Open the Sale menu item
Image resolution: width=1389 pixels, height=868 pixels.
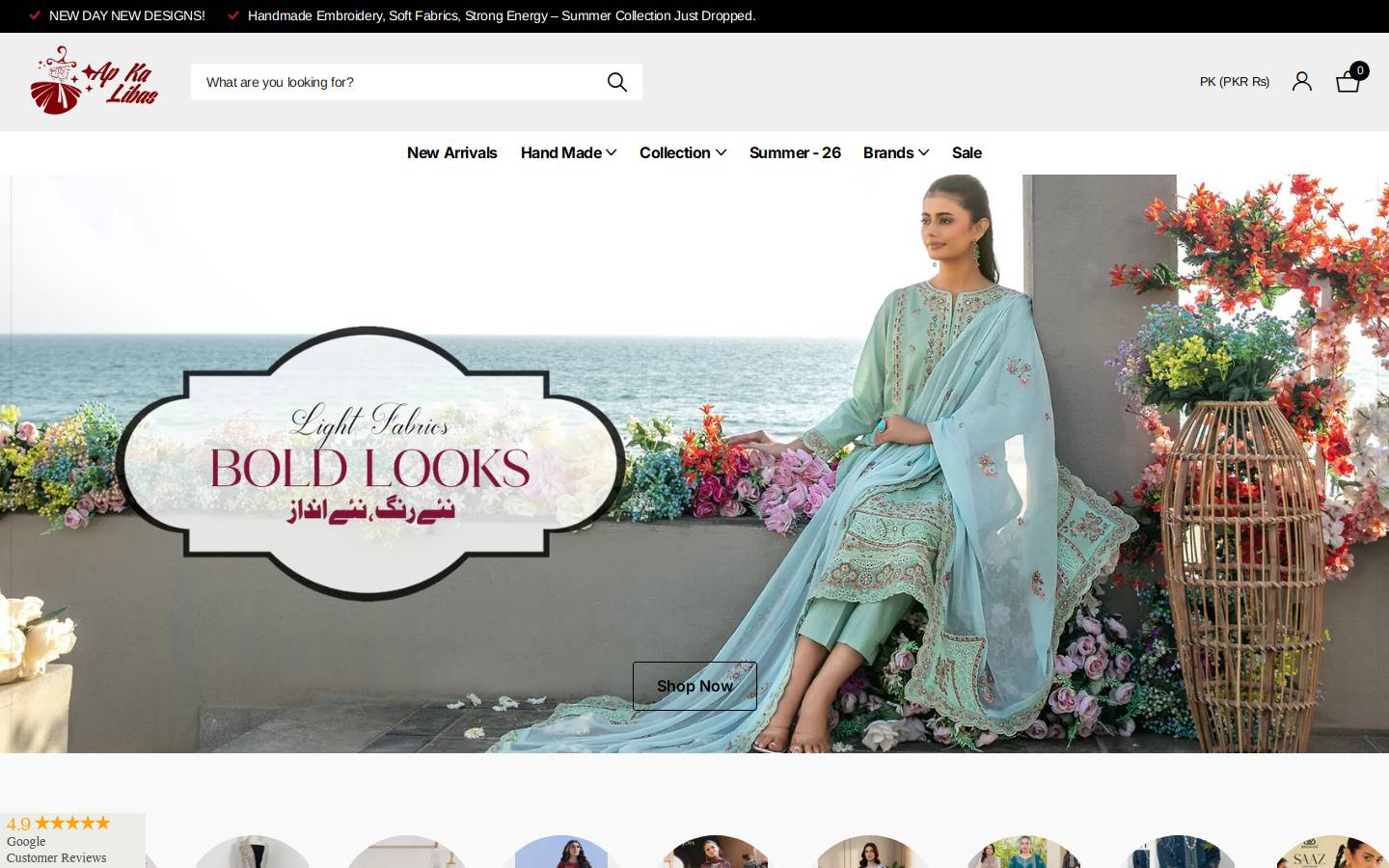point(967,152)
